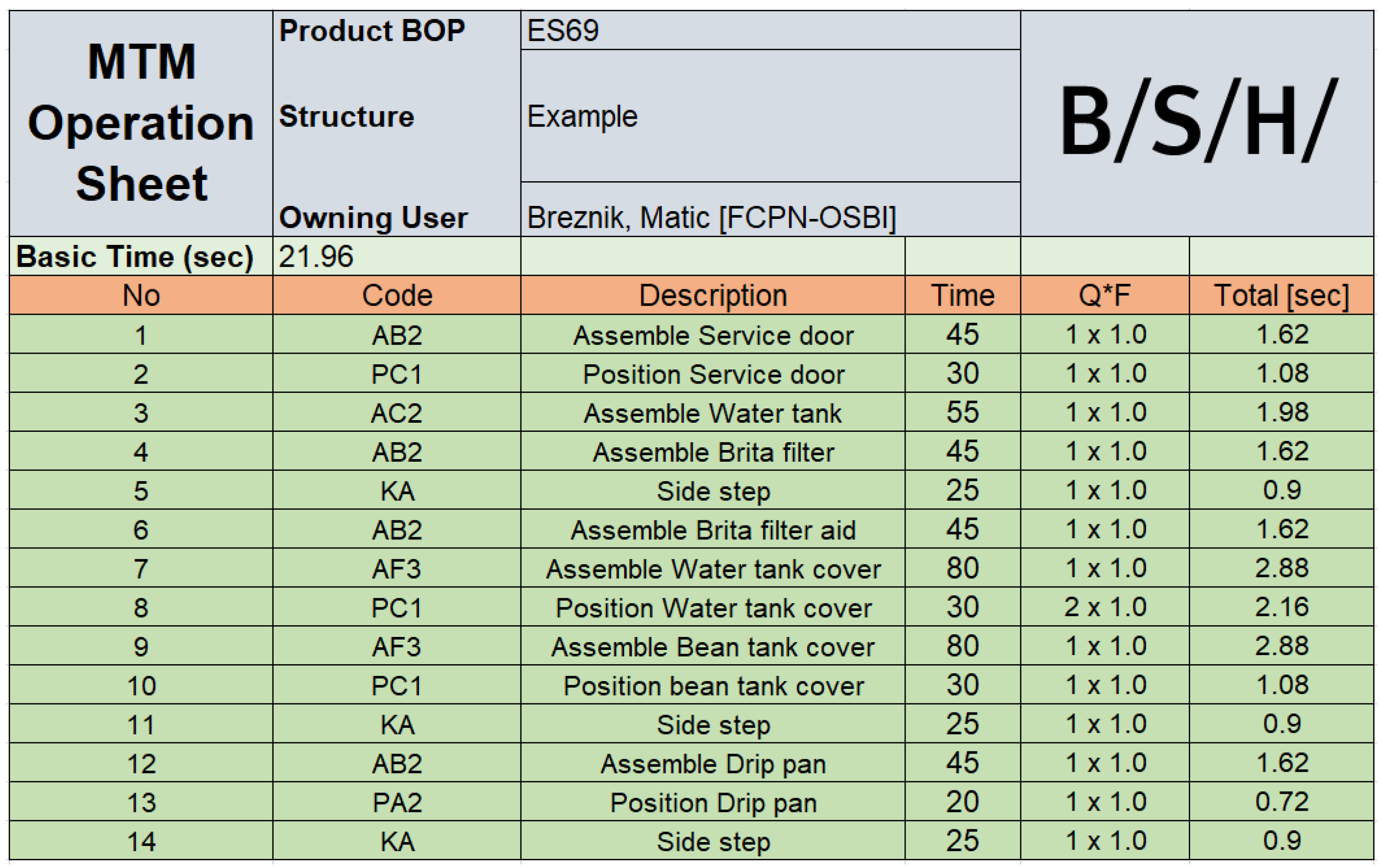The image size is (1381, 868).
Task: Select the 0.72 total cell
Action: tap(1281, 802)
